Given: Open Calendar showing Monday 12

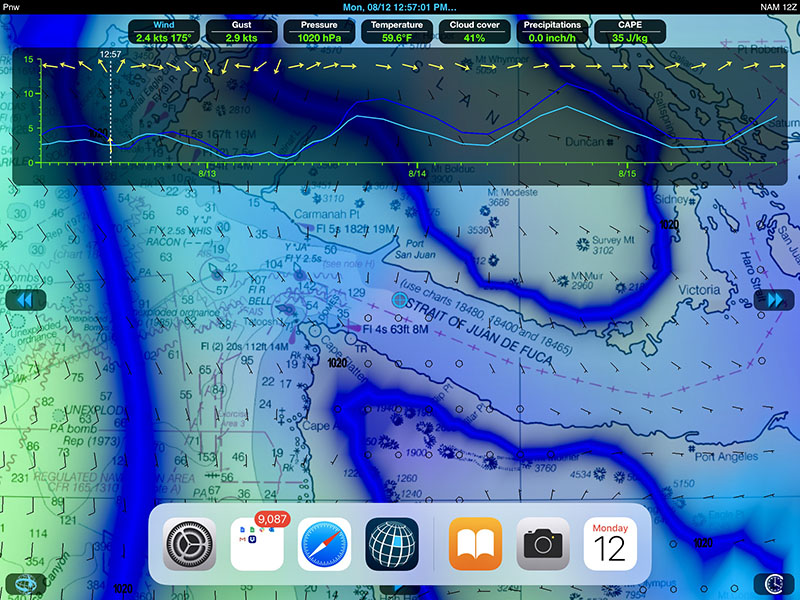Looking at the screenshot, I should tap(610, 544).
